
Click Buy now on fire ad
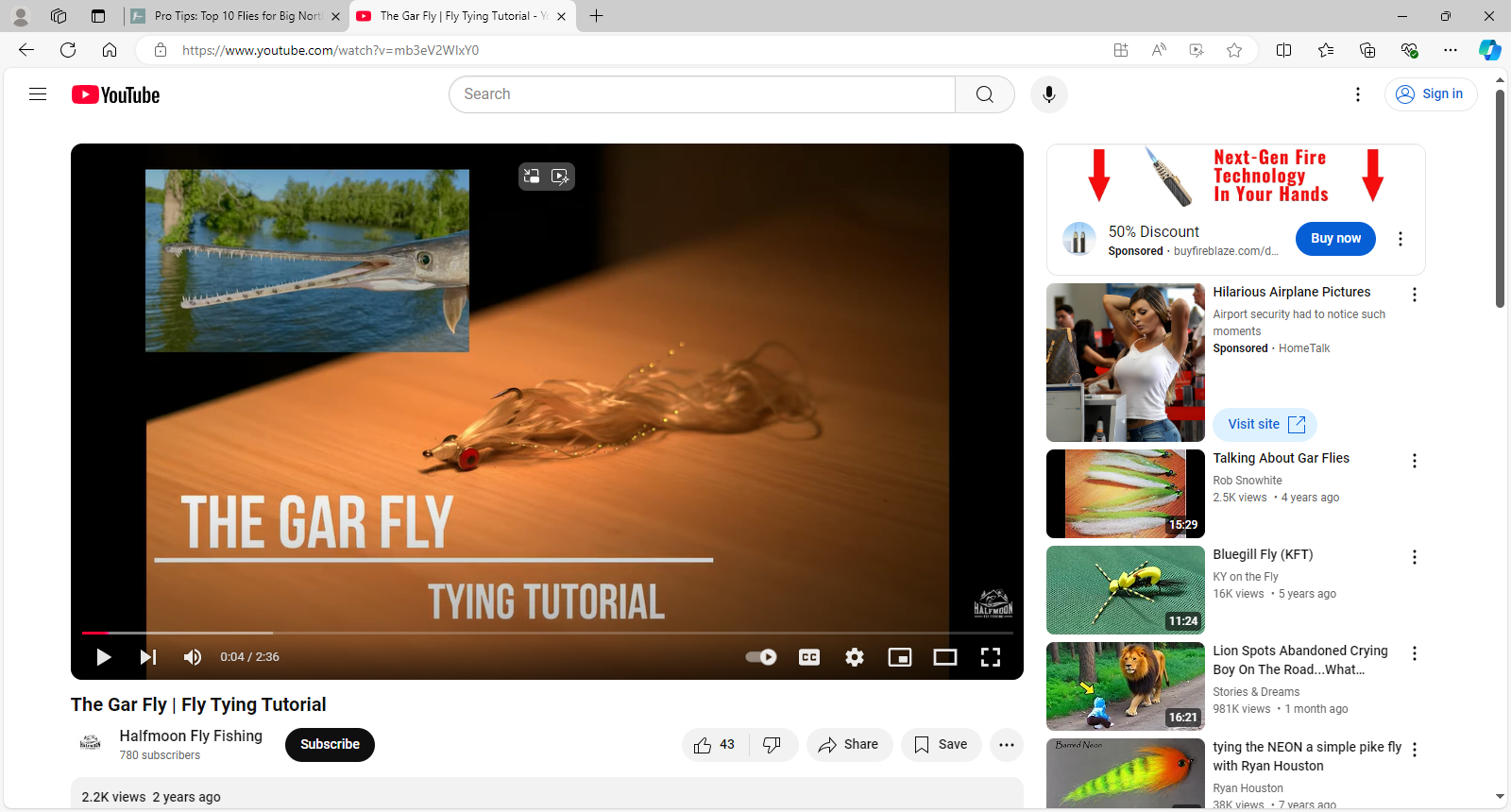1335,239
